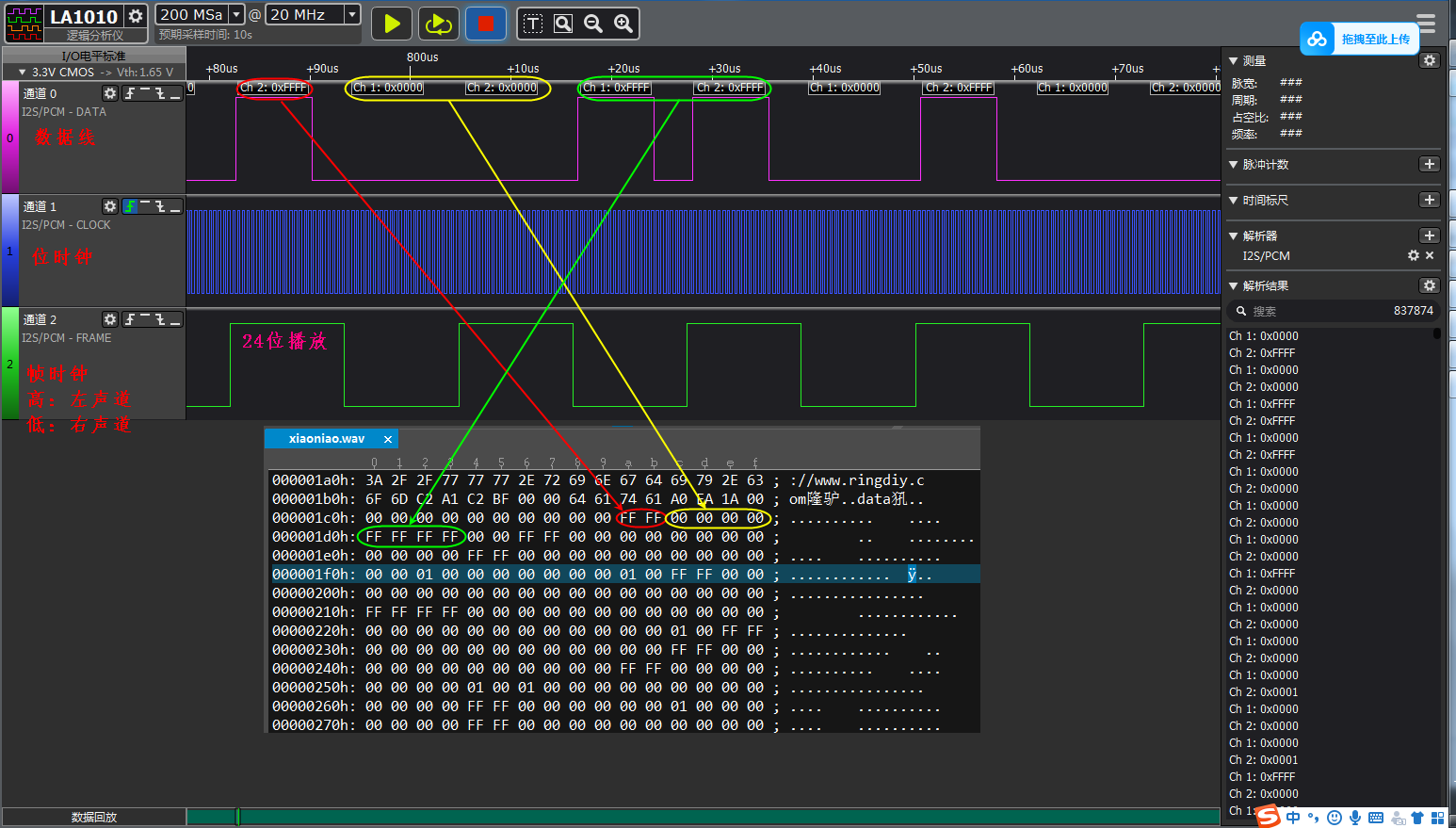Select the xiaoniao.wav tab

click(x=326, y=438)
